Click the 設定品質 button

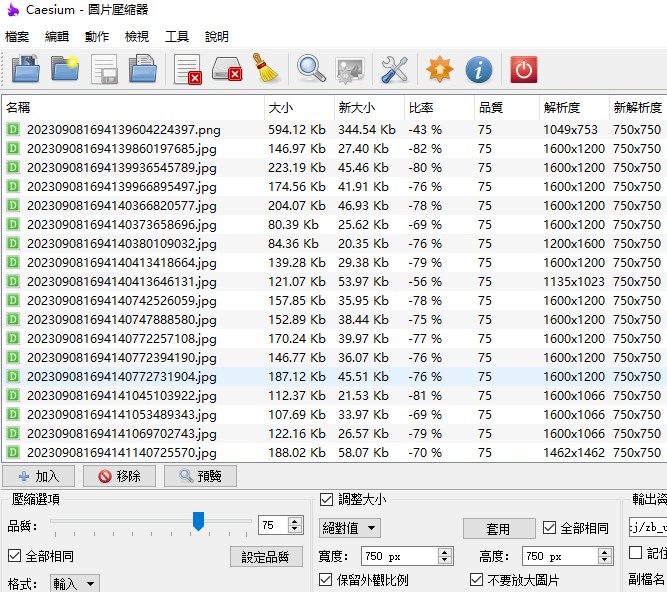pyautogui.click(x=265, y=557)
